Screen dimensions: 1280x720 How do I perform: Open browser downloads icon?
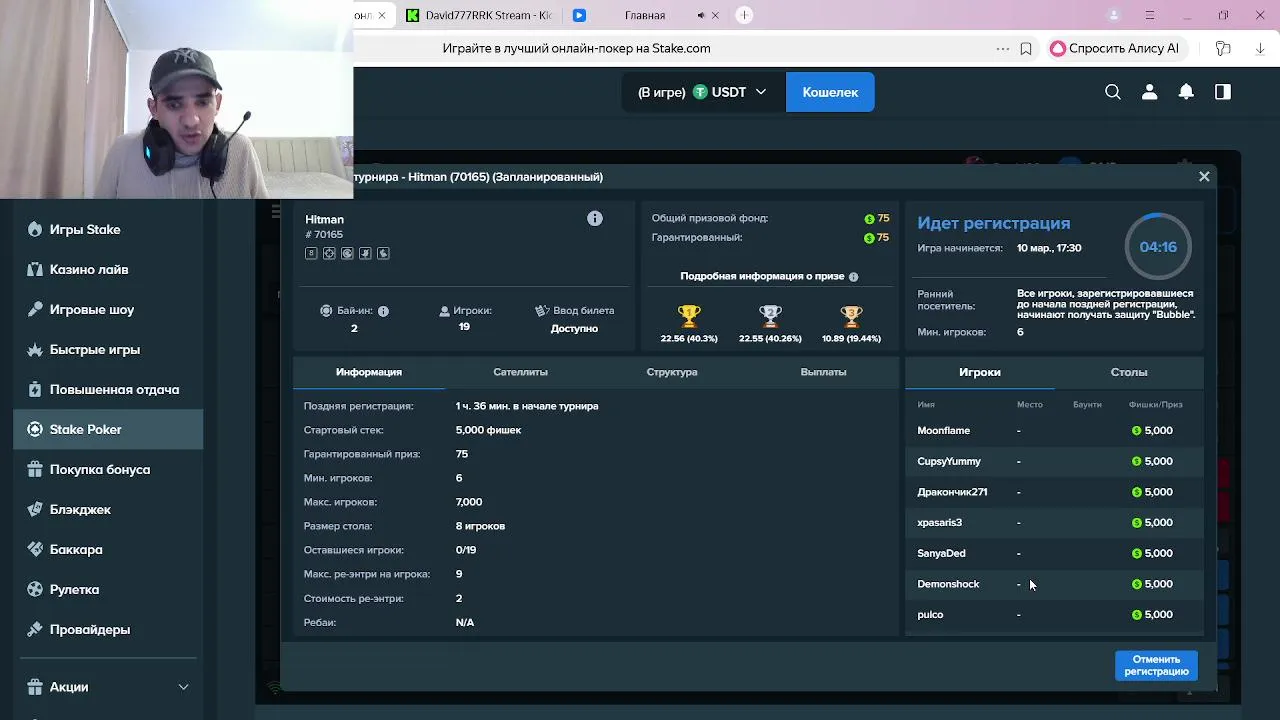pyautogui.click(x=1261, y=48)
